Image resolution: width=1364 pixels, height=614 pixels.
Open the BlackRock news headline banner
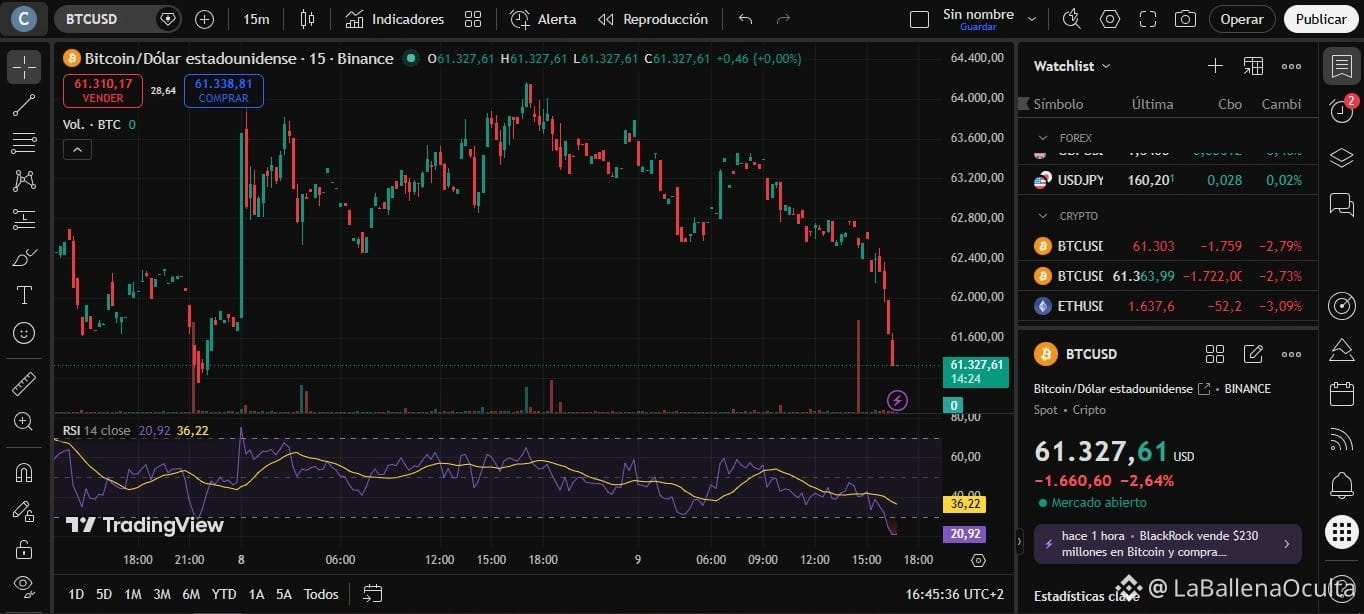coord(1168,544)
